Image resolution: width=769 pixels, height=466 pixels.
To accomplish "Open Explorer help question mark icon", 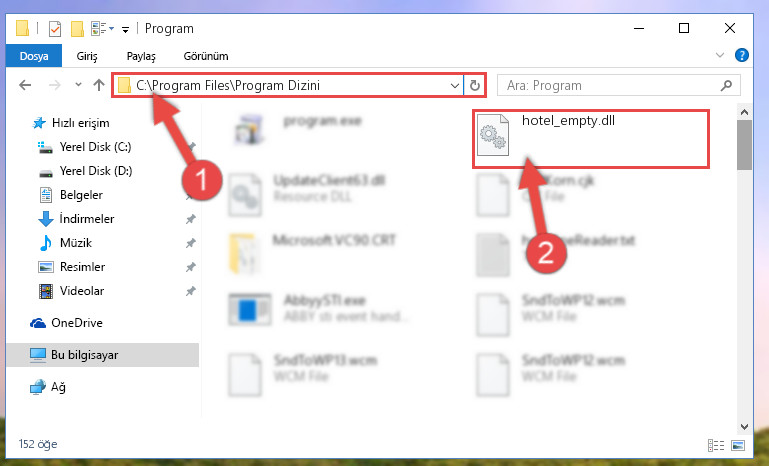I will pos(742,55).
